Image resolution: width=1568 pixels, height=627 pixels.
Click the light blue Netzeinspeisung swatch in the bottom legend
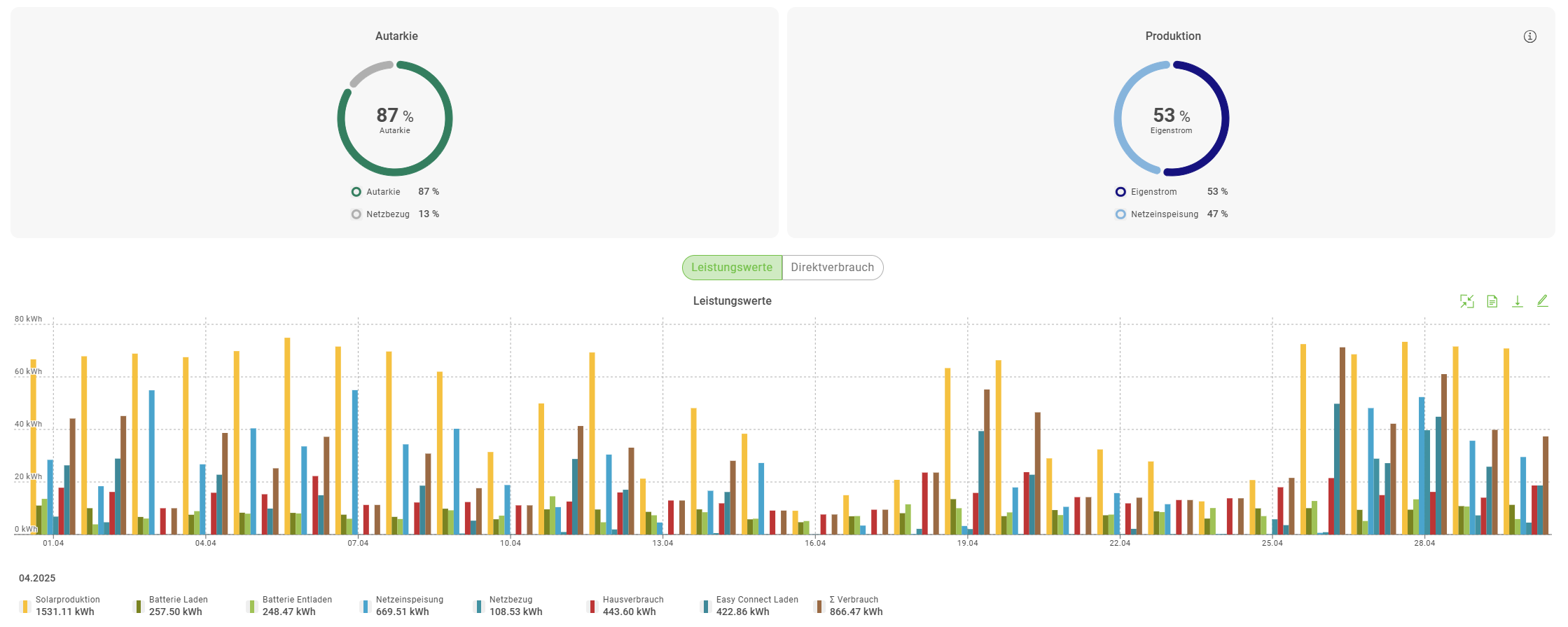366,606
